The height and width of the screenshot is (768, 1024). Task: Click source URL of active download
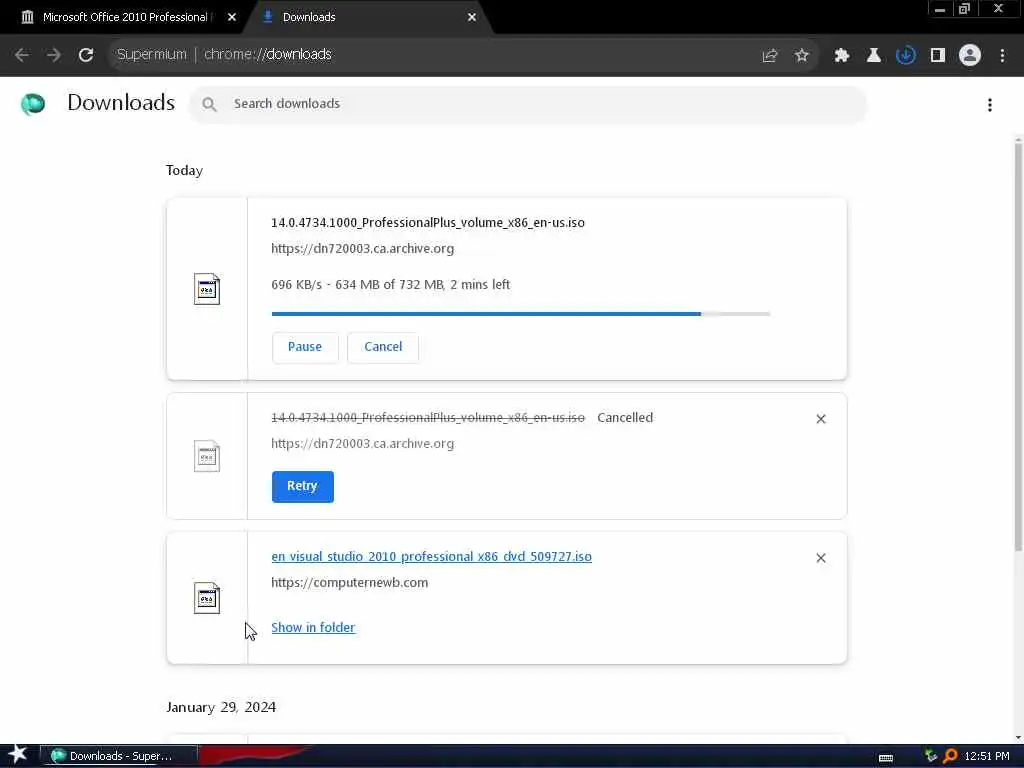coord(362,249)
